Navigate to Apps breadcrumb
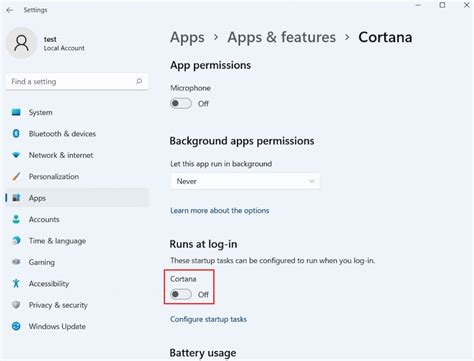Viewport: 474px width, 361px height. point(187,37)
